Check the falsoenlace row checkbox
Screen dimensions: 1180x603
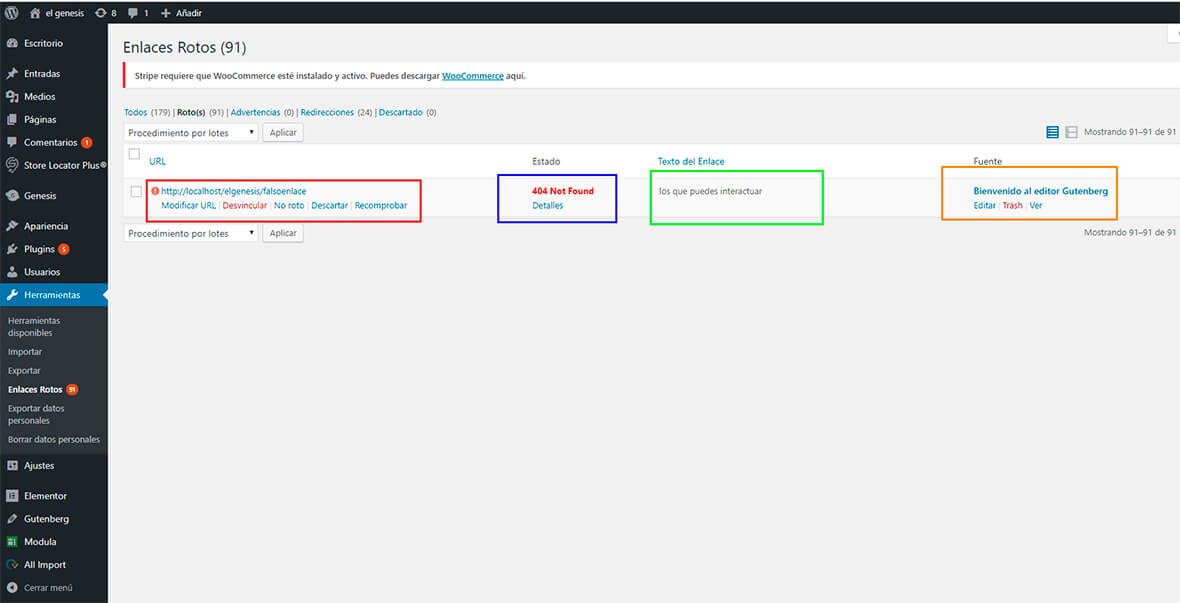coord(136,192)
